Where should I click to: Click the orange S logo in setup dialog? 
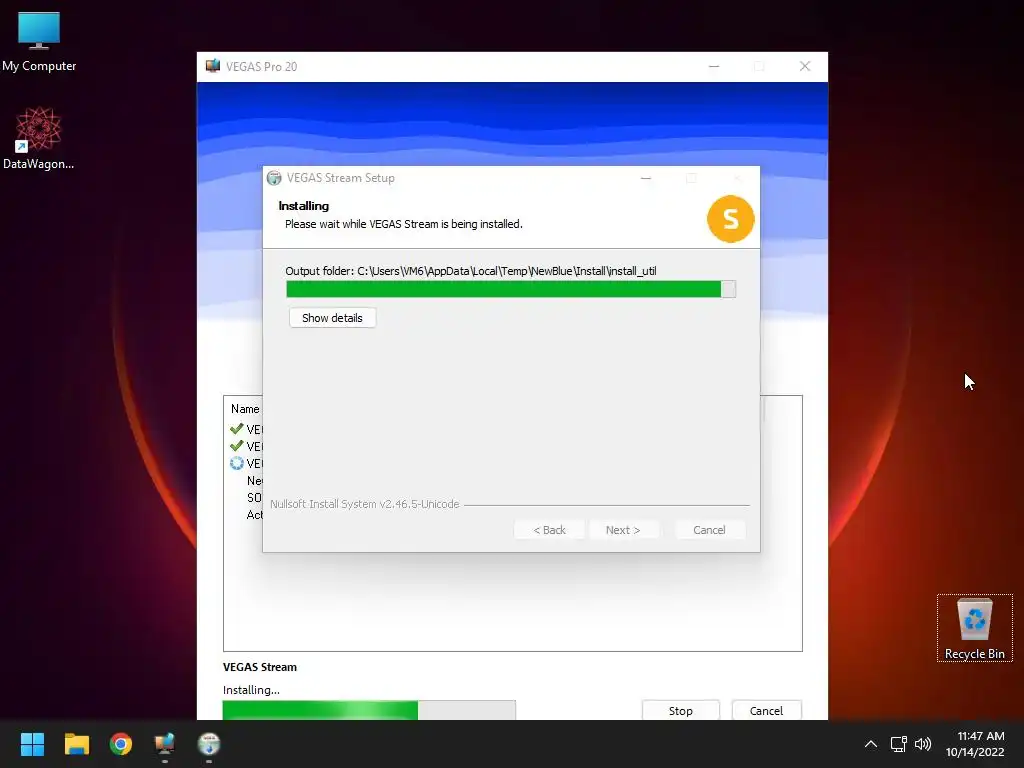(730, 219)
